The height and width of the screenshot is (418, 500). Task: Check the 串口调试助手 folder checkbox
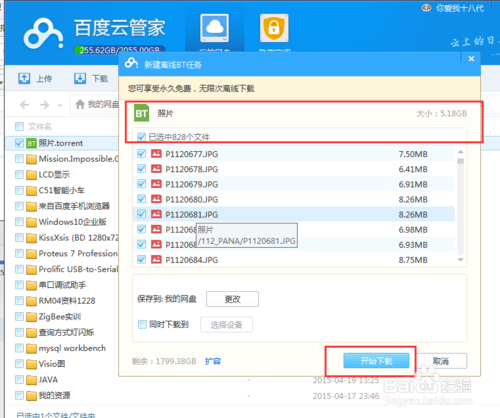pos(19,285)
